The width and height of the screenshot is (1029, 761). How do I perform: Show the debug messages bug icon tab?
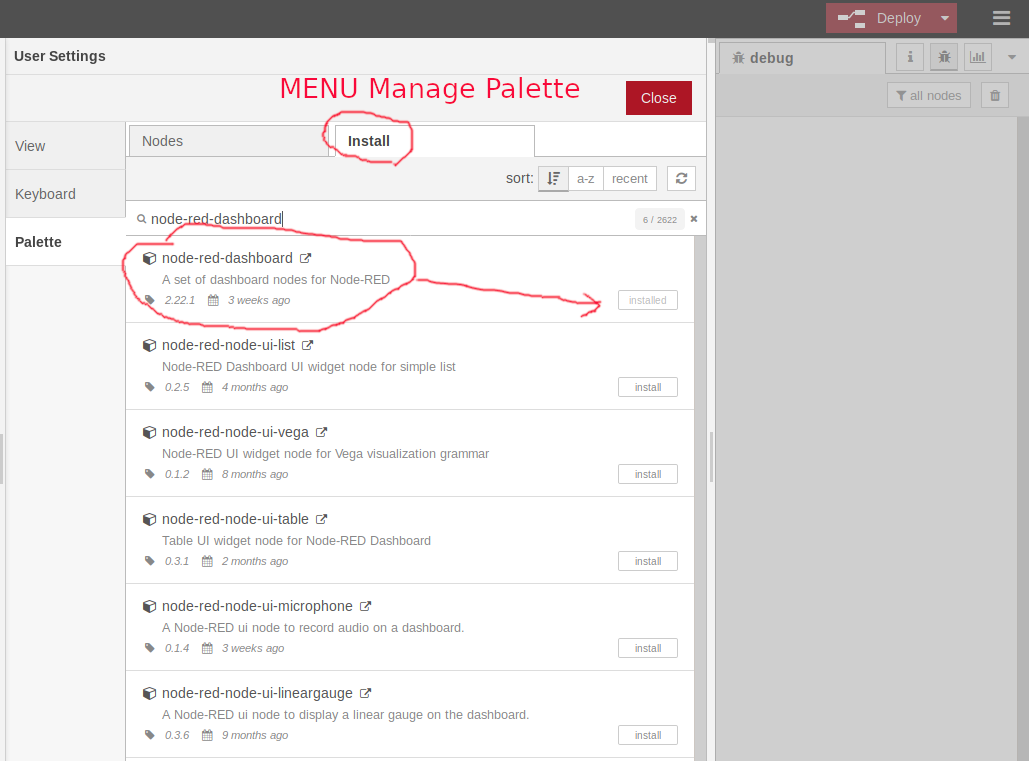pos(944,57)
